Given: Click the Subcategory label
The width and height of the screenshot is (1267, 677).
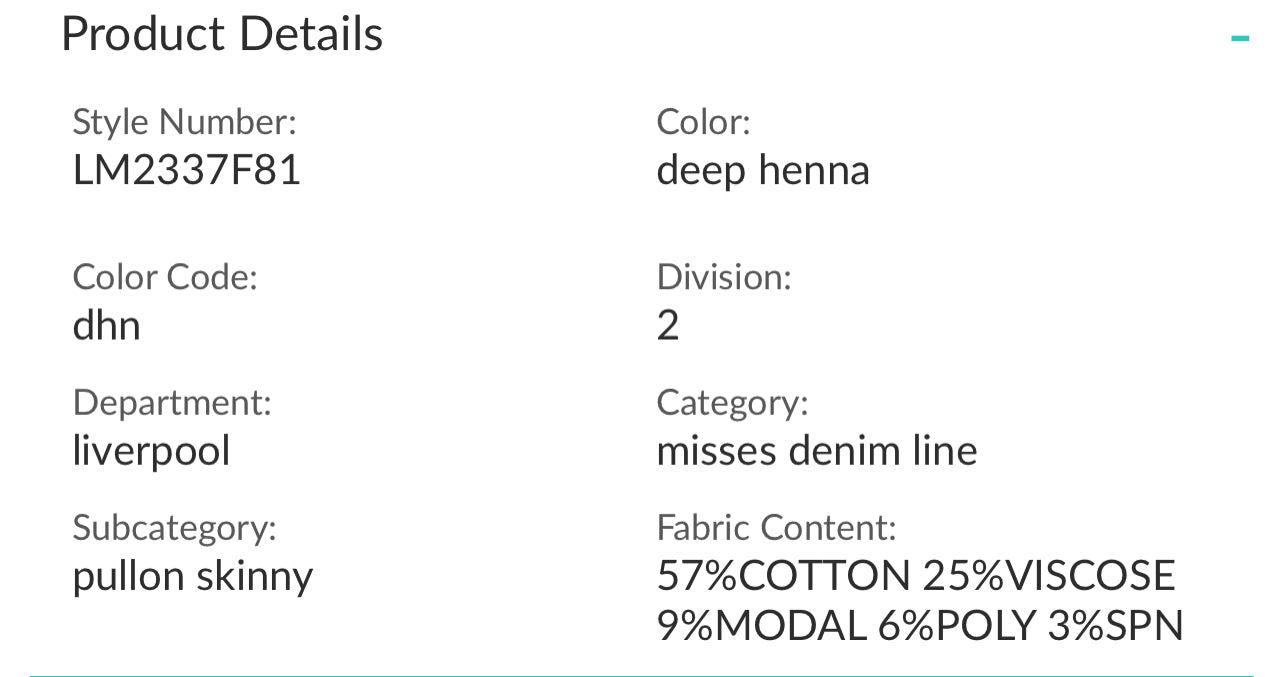Looking at the screenshot, I should pyautogui.click(x=174, y=527).
